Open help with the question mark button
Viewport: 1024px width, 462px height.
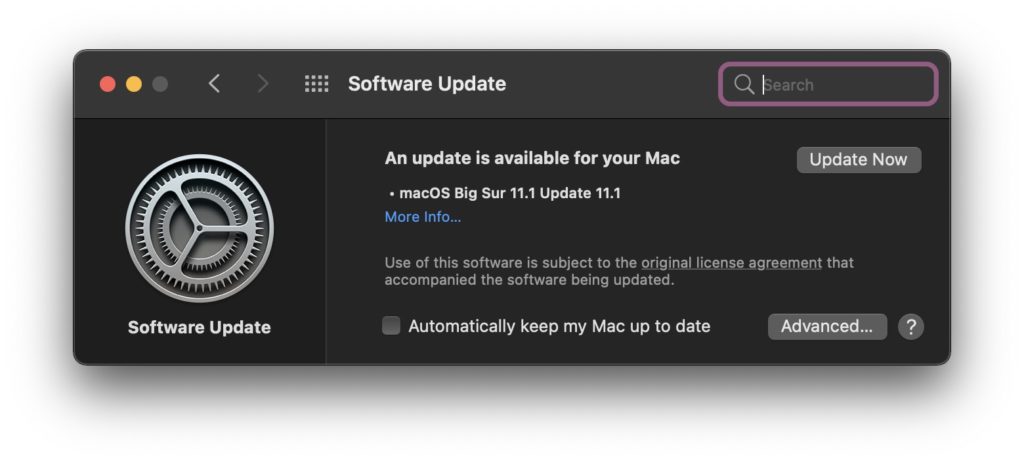pos(910,326)
